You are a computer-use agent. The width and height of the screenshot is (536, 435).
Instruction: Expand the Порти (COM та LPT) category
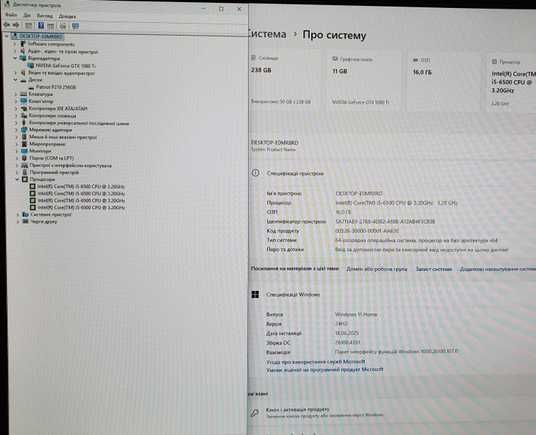pyautogui.click(x=17, y=158)
